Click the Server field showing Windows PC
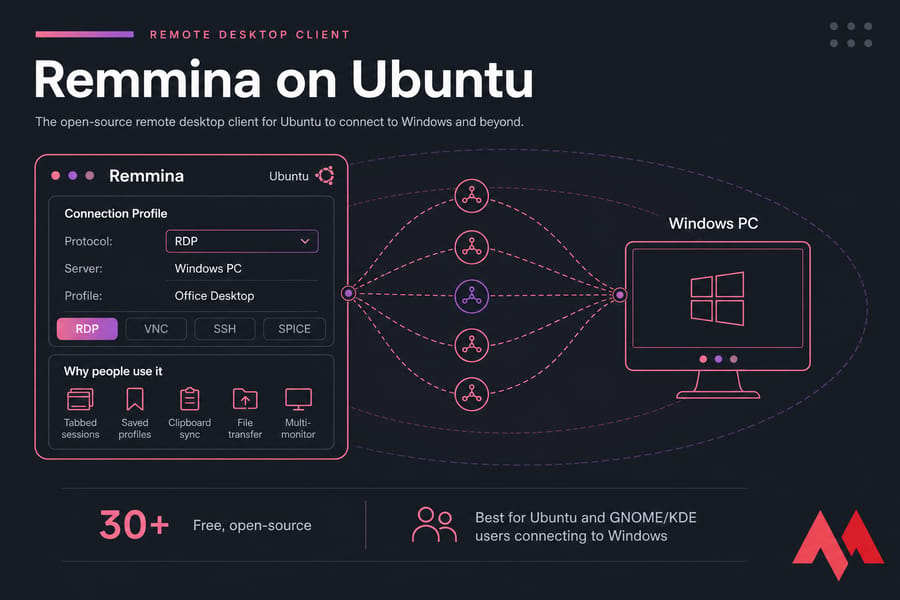The image size is (900, 600). coord(242,269)
